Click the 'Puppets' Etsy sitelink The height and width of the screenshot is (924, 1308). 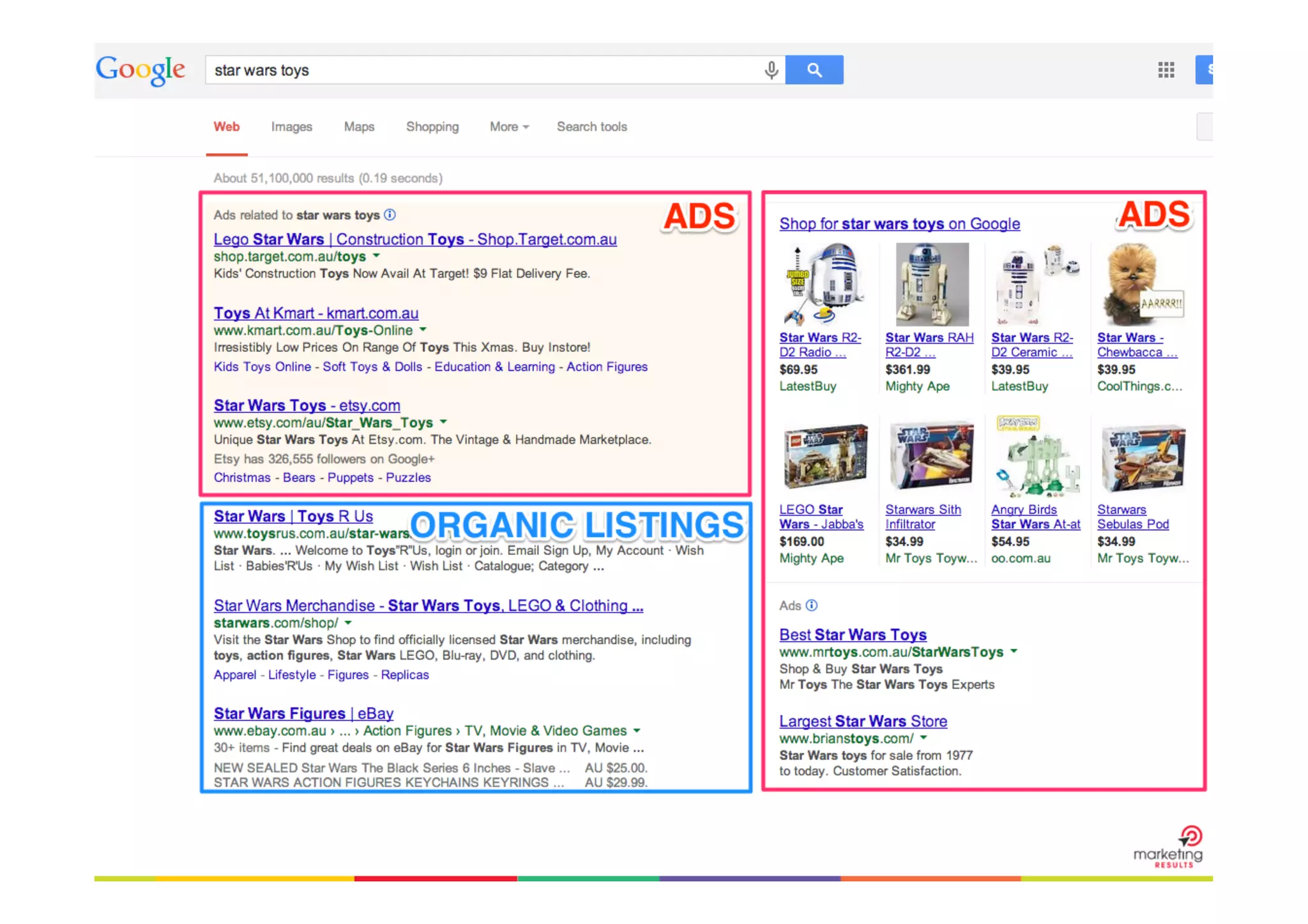[351, 477]
